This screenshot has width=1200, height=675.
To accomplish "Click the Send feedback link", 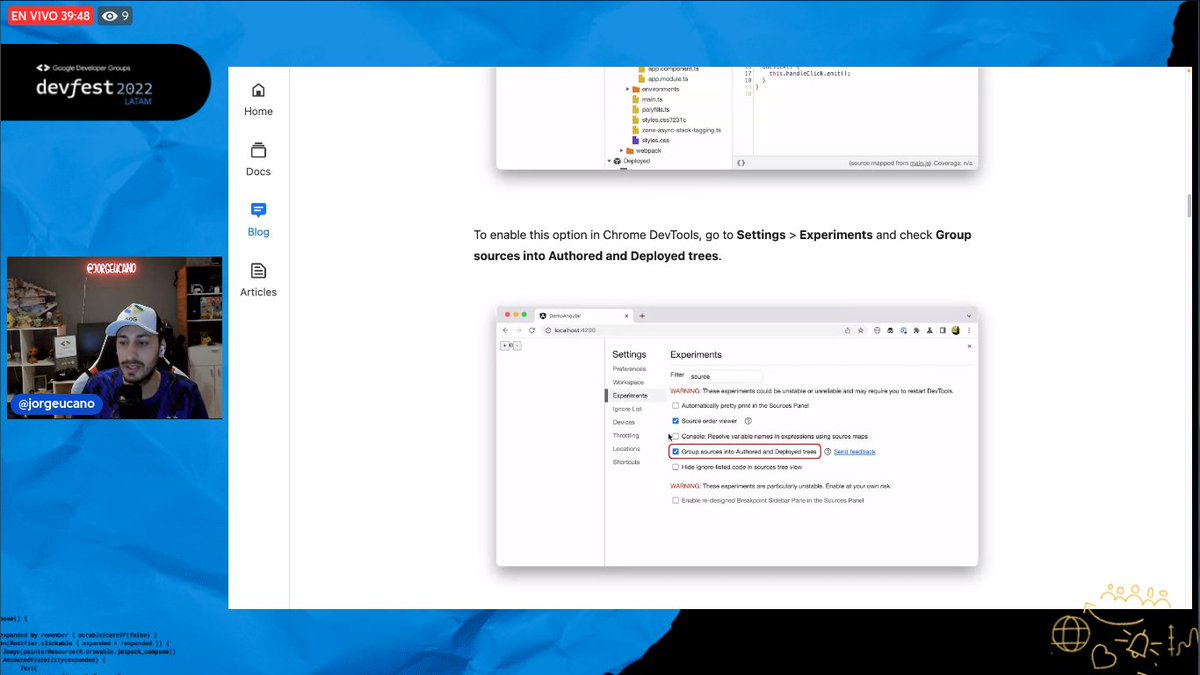I will point(854,452).
